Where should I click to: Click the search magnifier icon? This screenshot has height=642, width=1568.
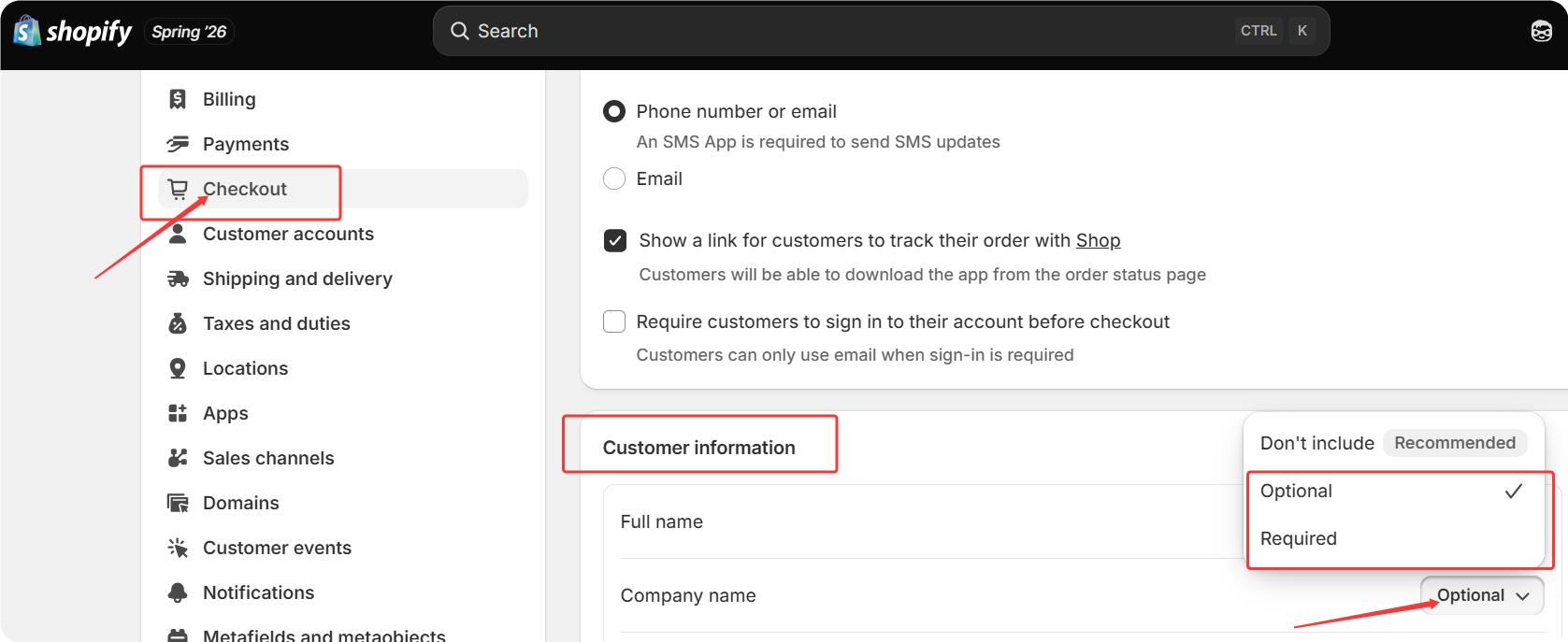pyautogui.click(x=459, y=31)
